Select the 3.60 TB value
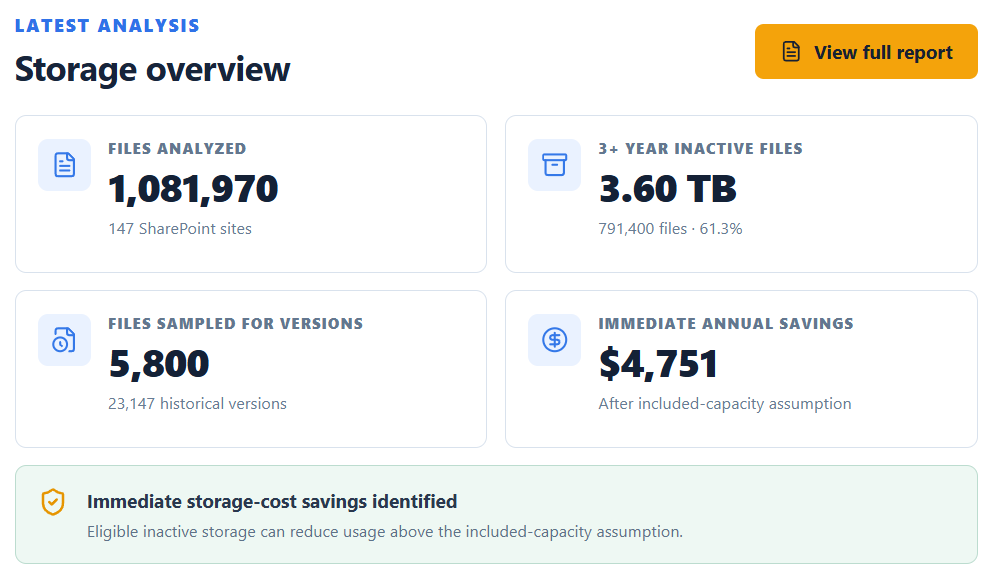Image resolution: width=996 pixels, height=577 pixels. [668, 189]
